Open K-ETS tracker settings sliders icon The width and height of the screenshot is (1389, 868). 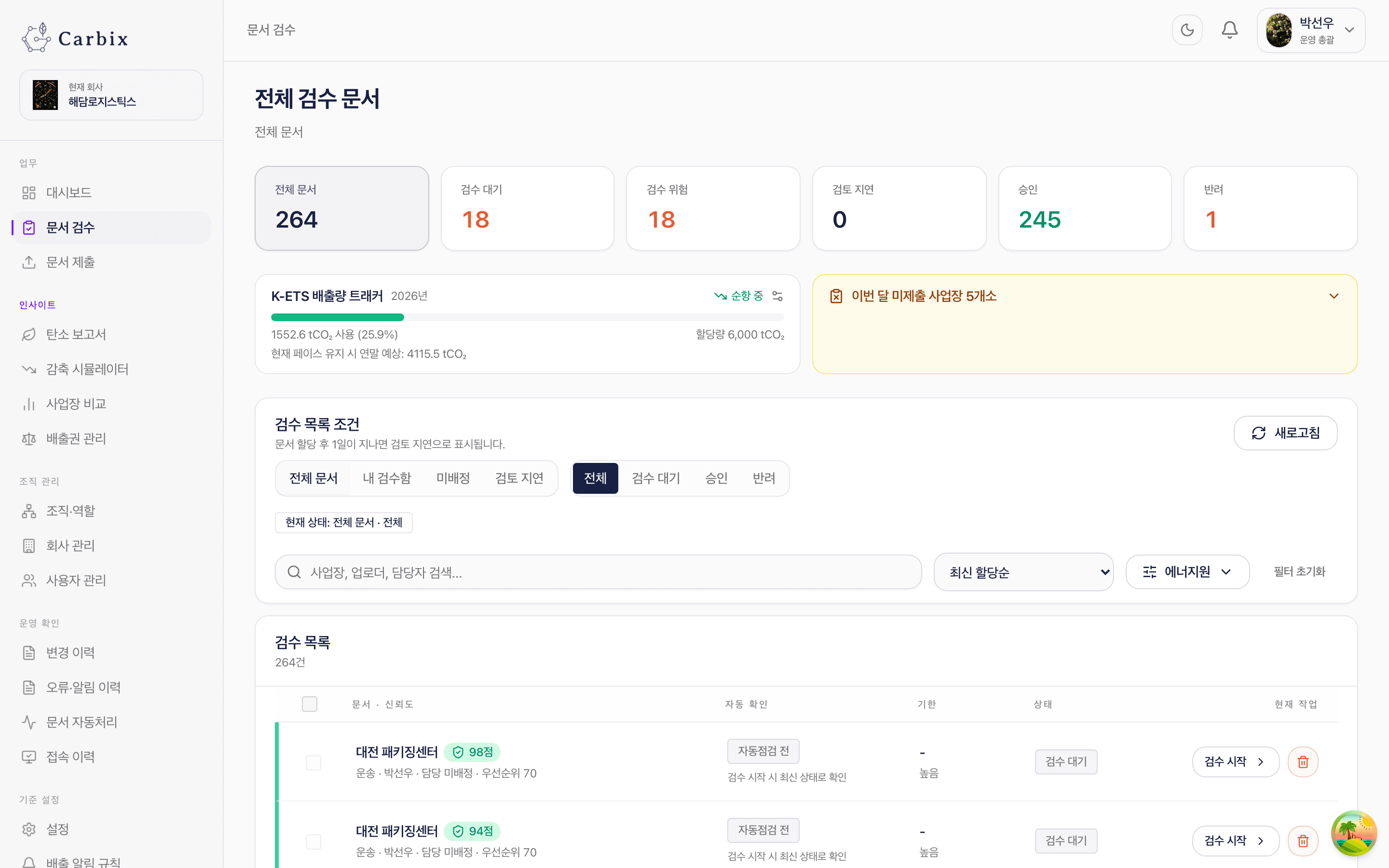tap(777, 296)
